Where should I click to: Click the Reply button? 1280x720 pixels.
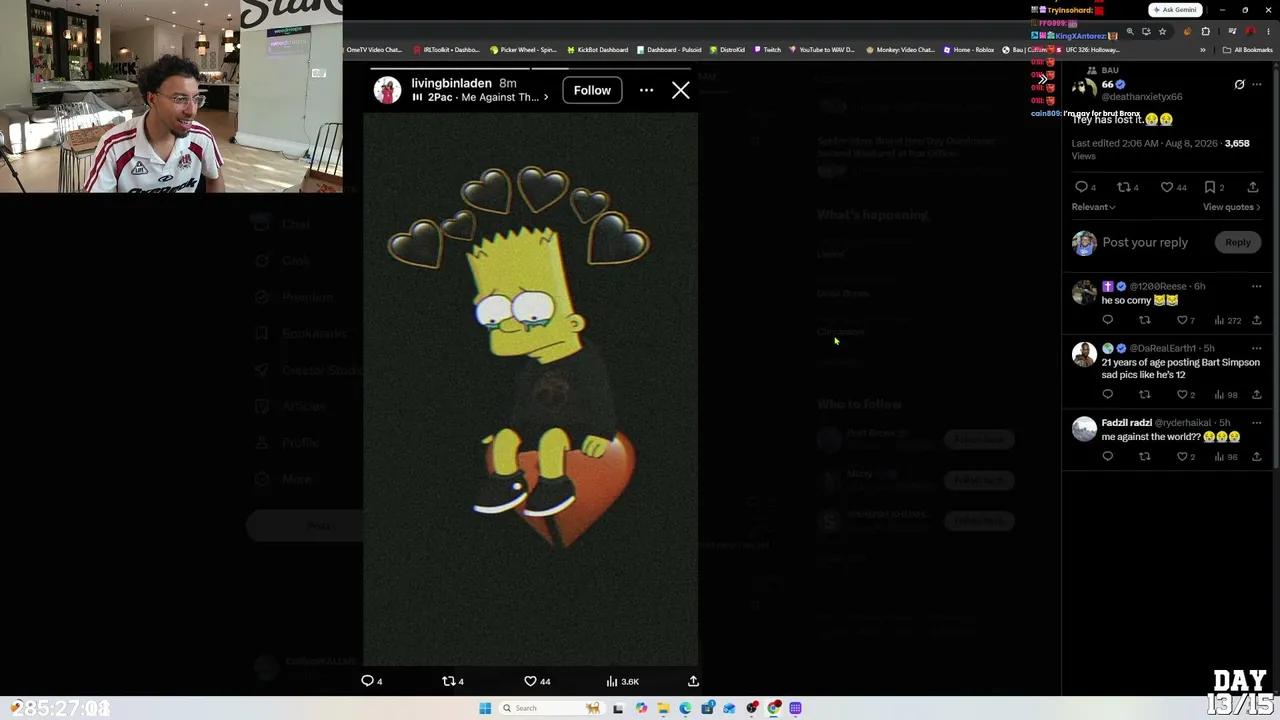pyautogui.click(x=1238, y=242)
